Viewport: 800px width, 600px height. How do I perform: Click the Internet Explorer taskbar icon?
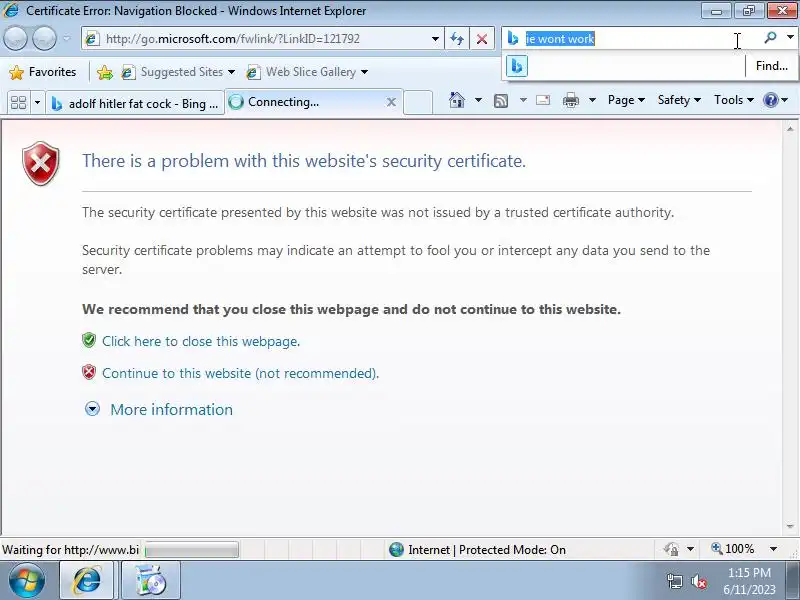tap(87, 580)
